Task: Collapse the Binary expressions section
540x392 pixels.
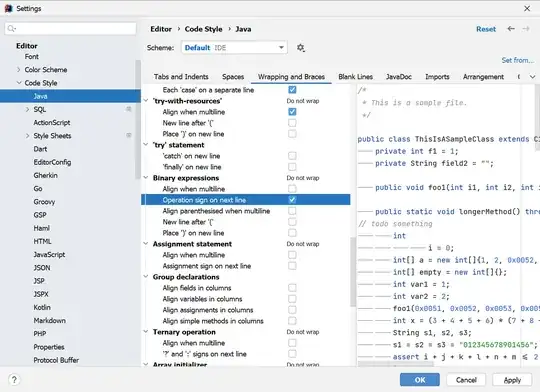Action: point(146,178)
